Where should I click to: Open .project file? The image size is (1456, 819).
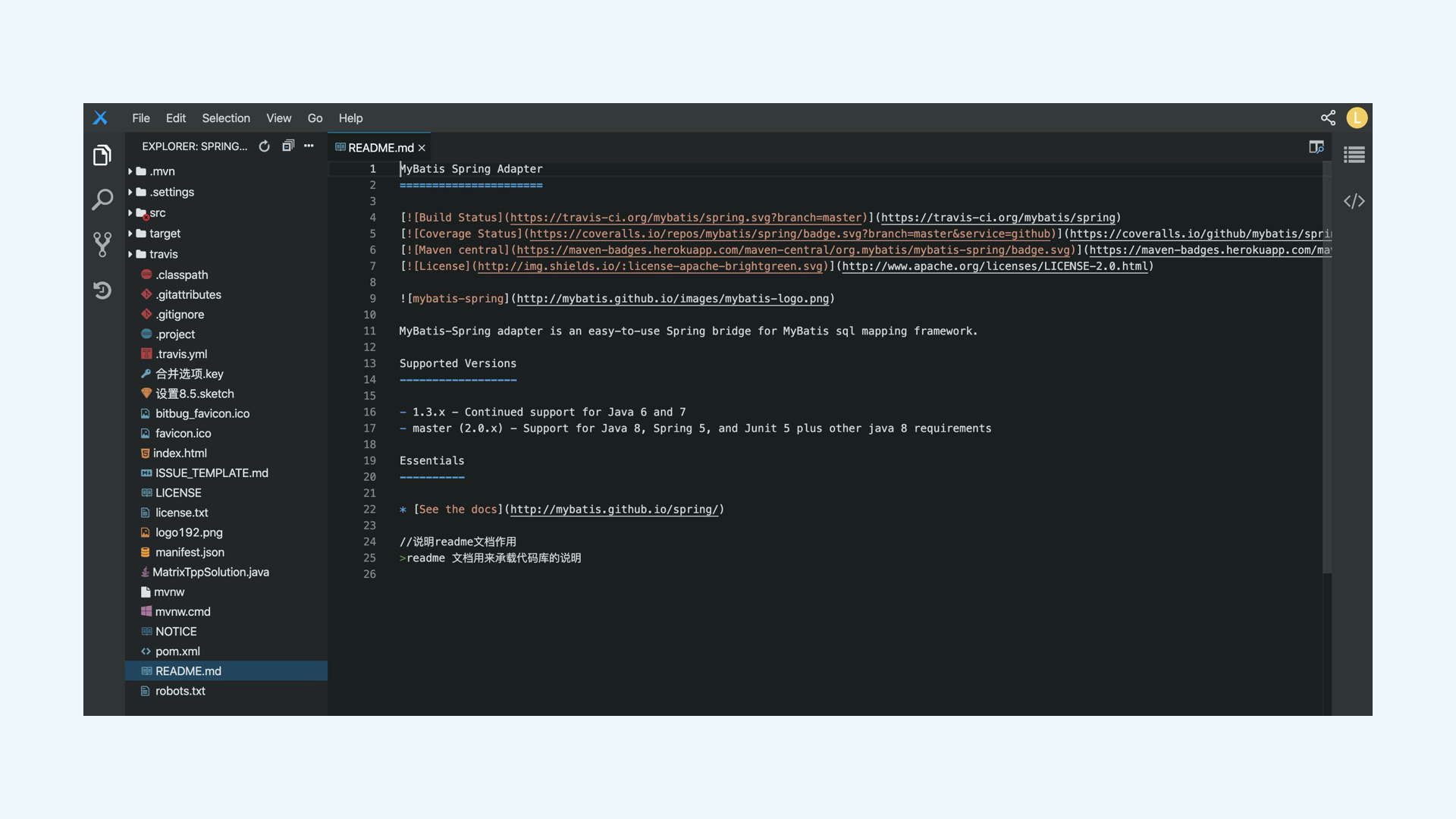tap(226, 334)
